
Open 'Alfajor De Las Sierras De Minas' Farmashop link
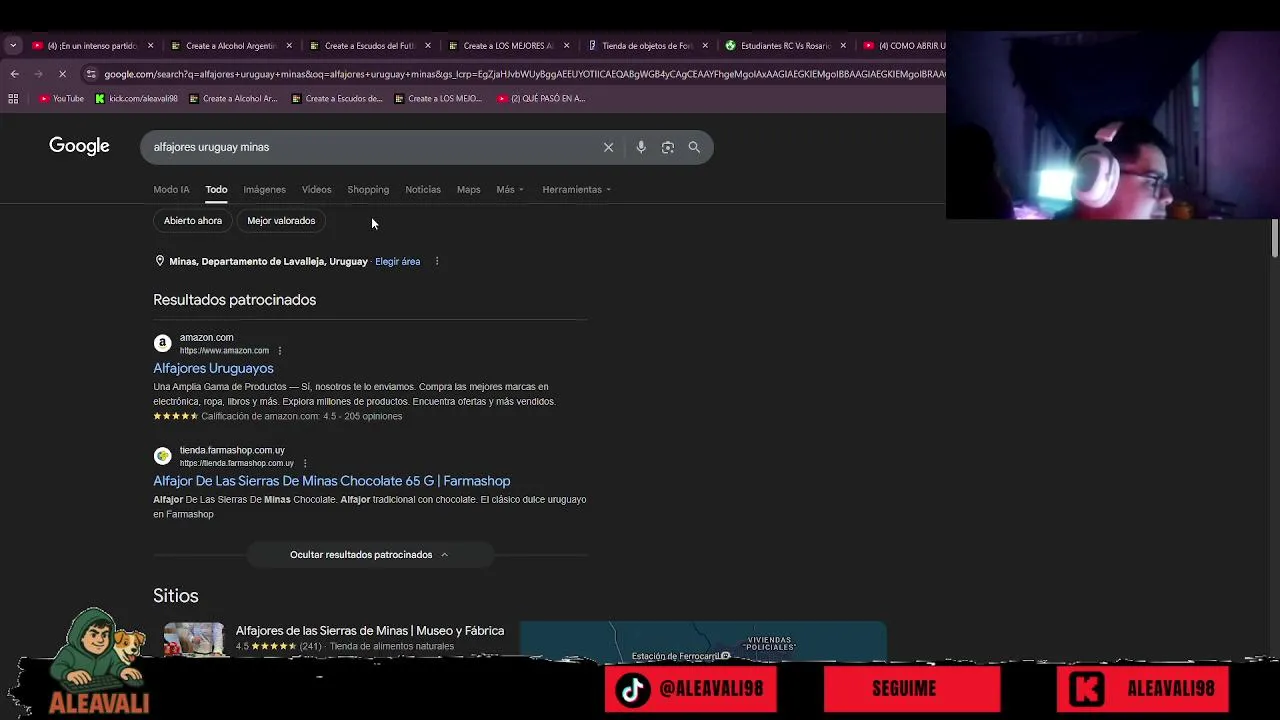pos(332,481)
